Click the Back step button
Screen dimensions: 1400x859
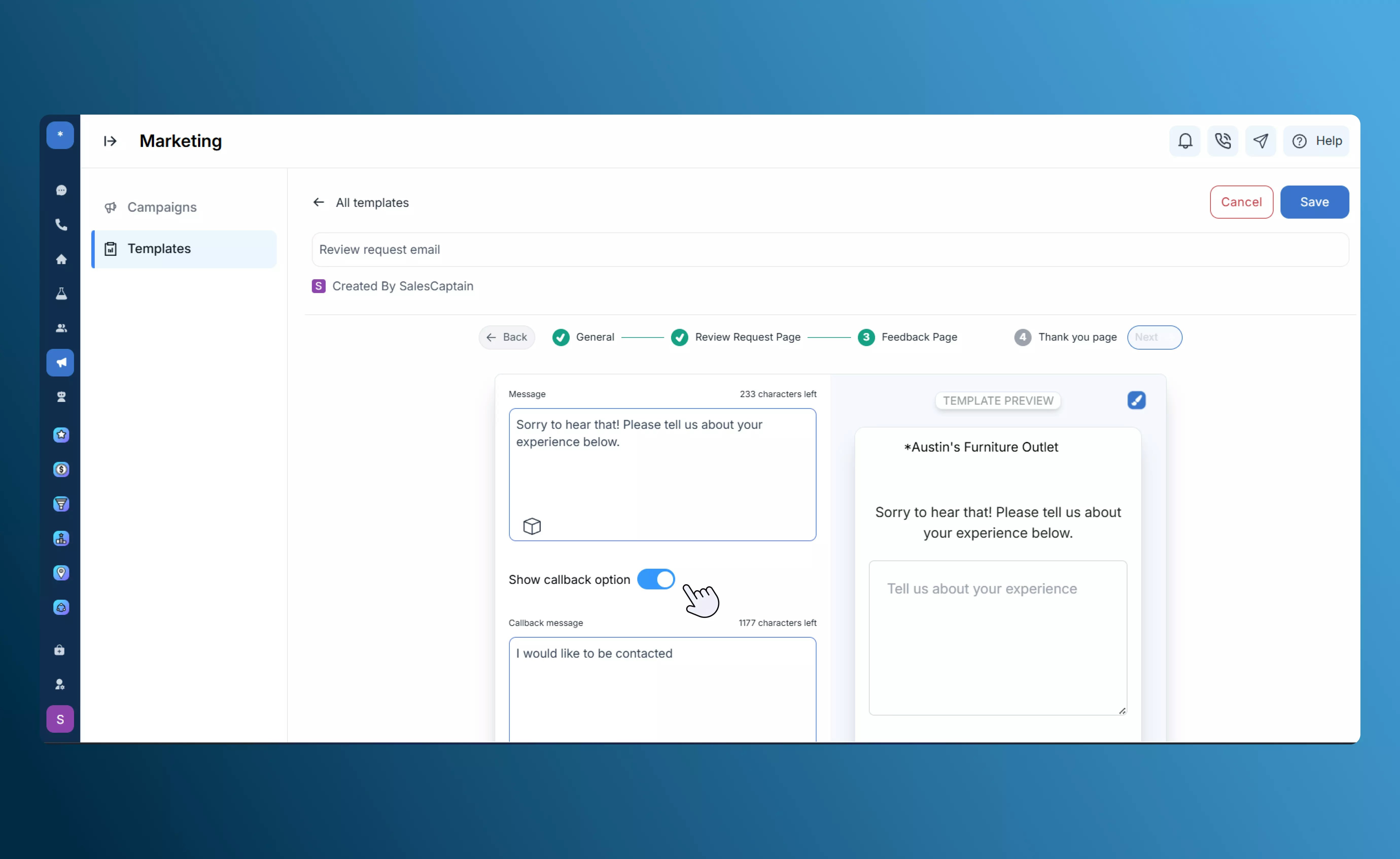[507, 337]
